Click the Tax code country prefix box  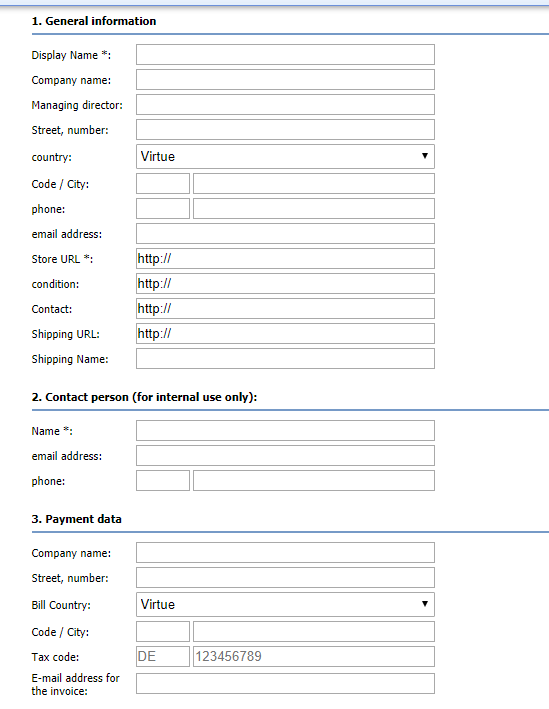[163, 657]
